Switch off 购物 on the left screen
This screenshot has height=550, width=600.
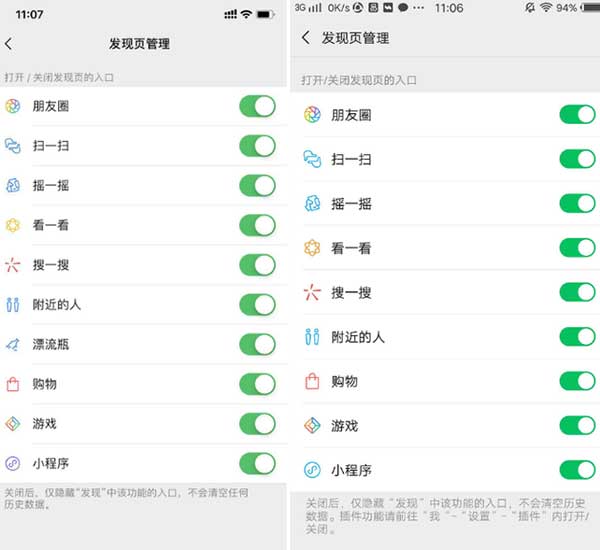(x=257, y=384)
